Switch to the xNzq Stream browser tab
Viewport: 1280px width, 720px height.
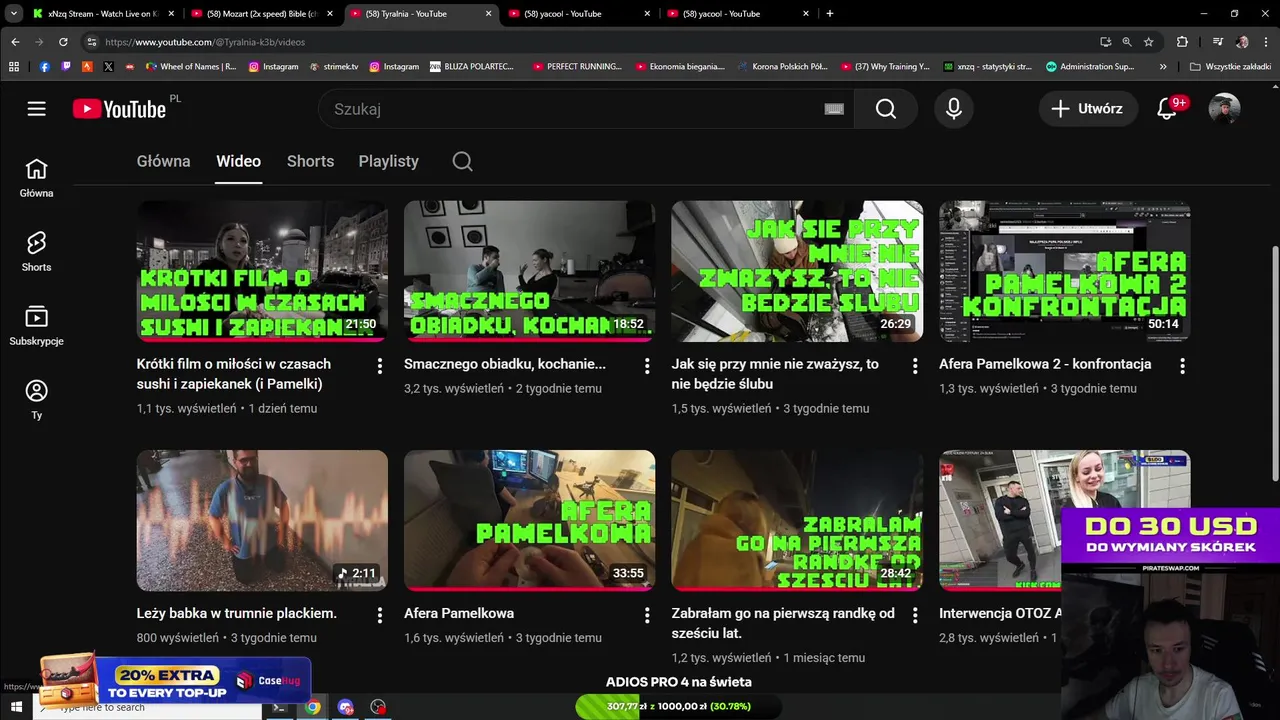point(103,14)
